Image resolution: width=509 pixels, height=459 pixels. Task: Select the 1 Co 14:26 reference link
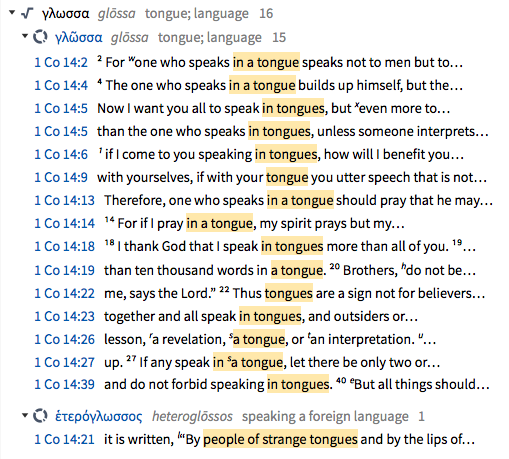[65, 339]
